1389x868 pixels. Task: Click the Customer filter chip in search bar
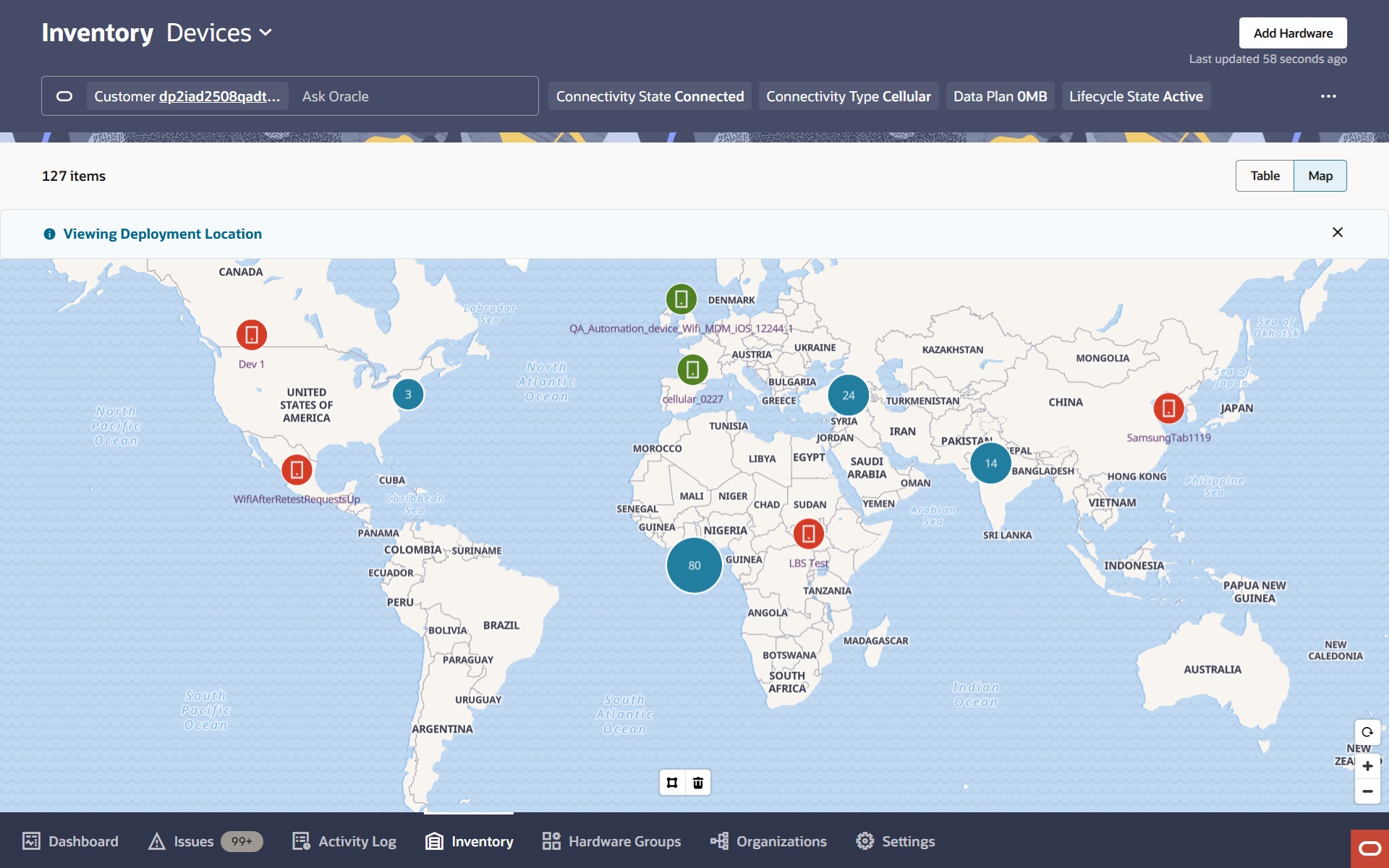(187, 96)
